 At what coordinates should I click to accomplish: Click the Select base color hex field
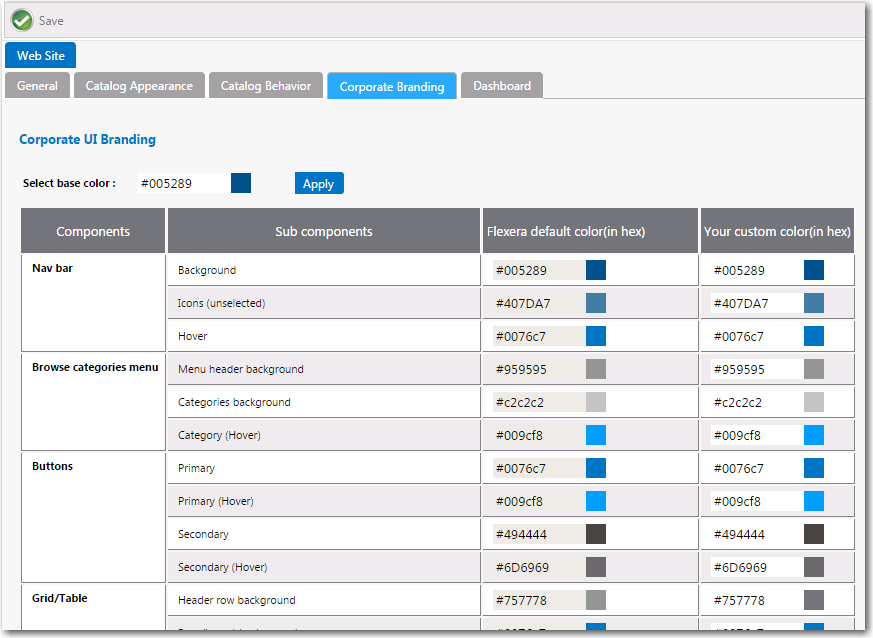(x=182, y=183)
